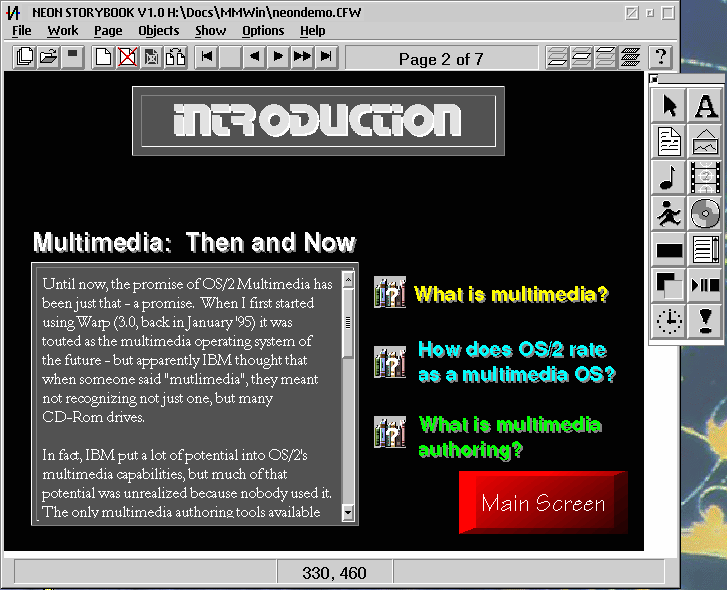Click the stacked copies toolbar icon
The image size is (727, 590).
pyautogui.click(x=25, y=57)
